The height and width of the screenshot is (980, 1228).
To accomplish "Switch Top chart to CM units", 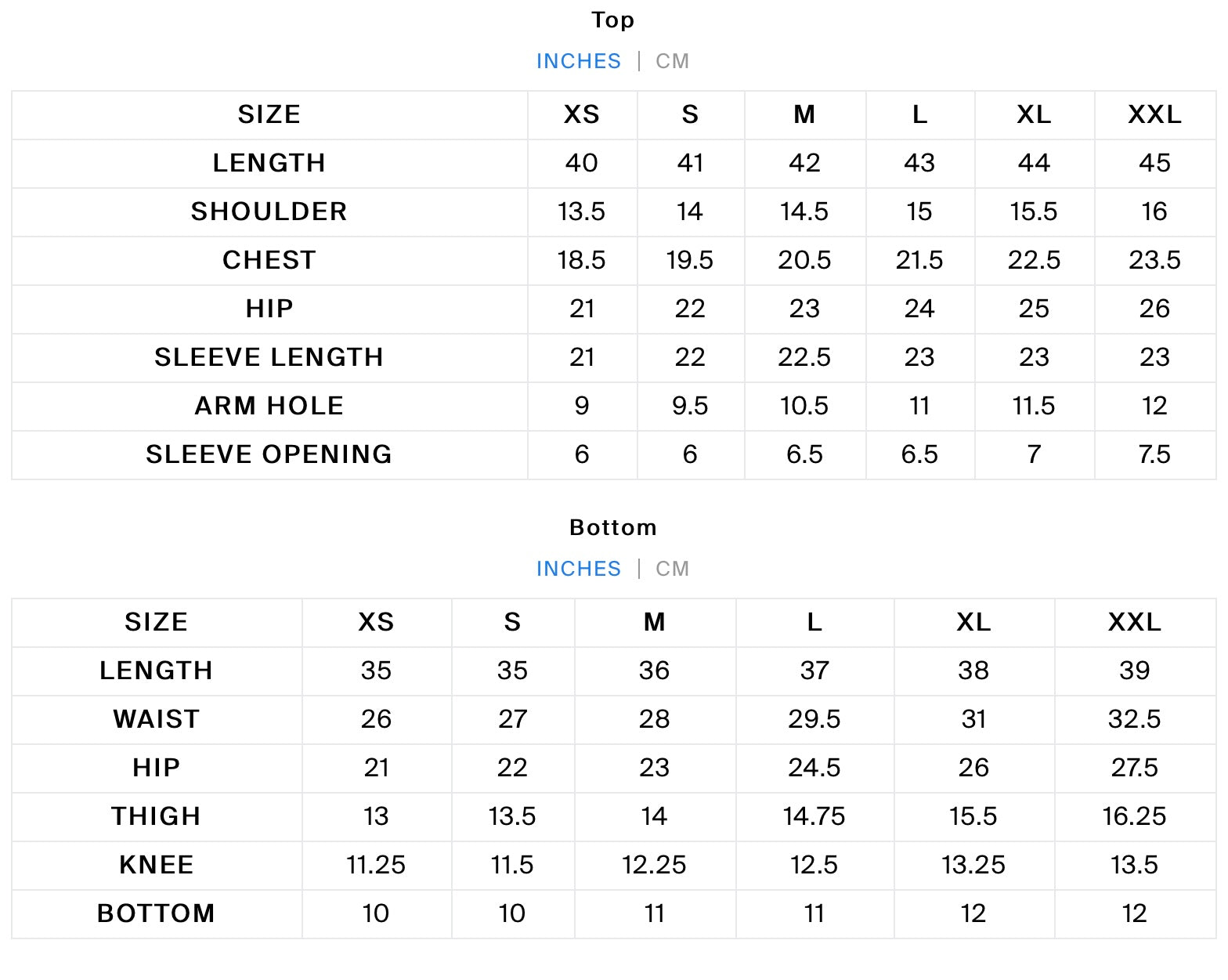I will pos(672,61).
